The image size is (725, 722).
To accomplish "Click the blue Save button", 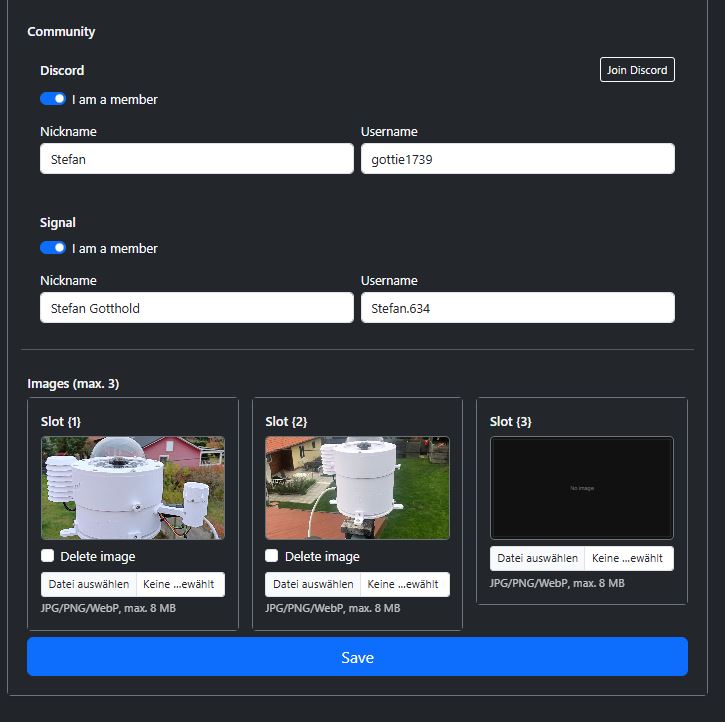I will tap(357, 657).
